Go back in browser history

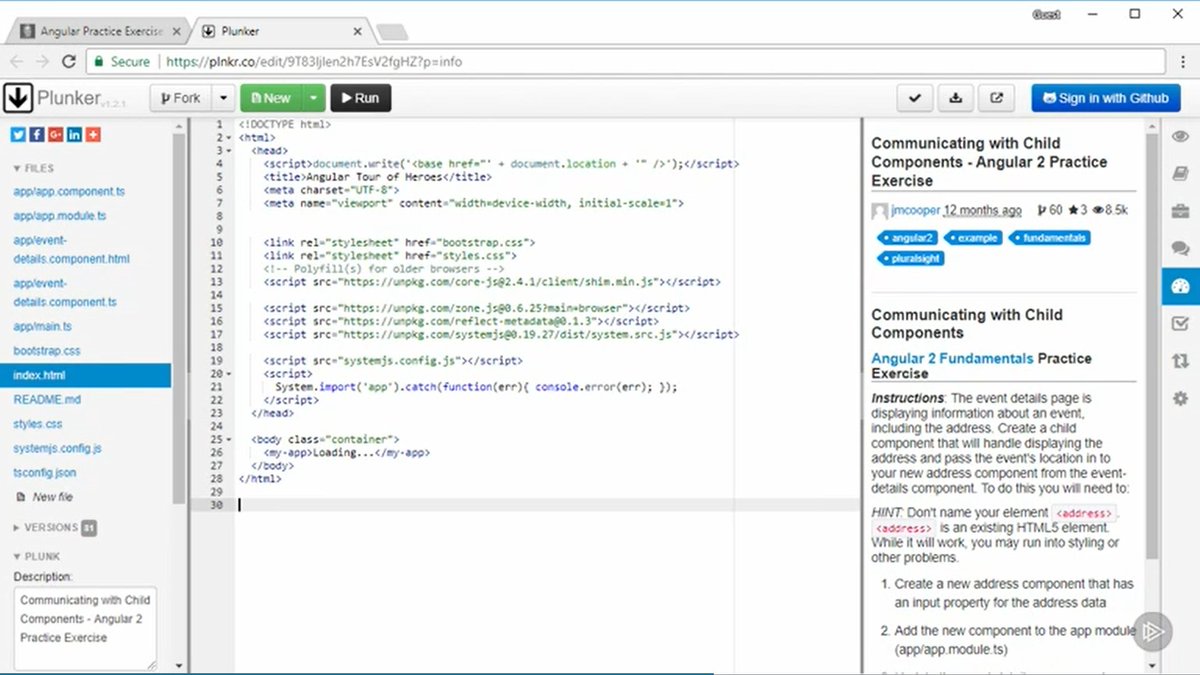coord(18,61)
